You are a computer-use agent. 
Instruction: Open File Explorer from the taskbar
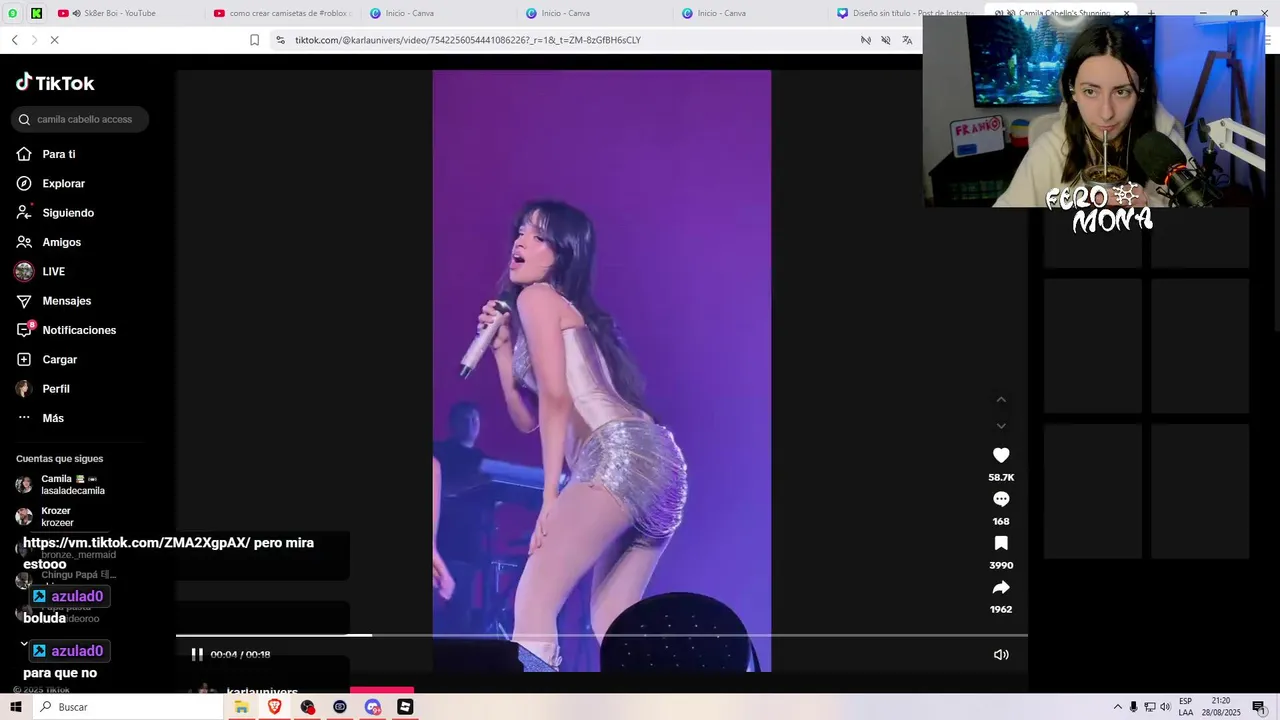(x=241, y=707)
